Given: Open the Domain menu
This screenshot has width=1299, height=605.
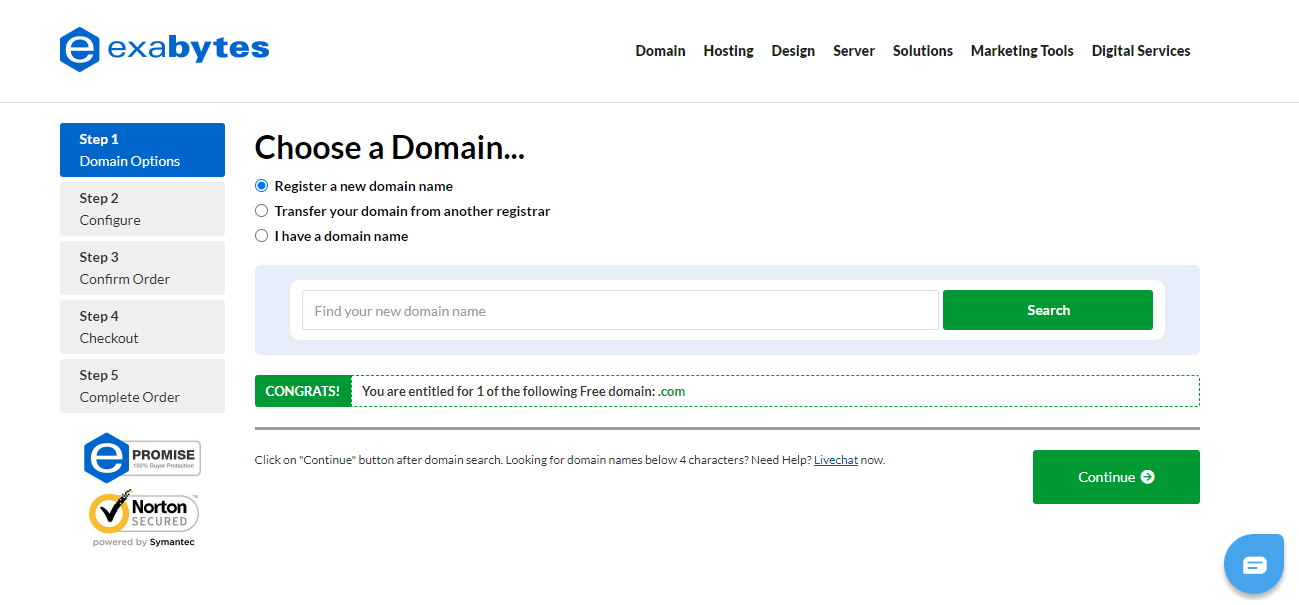Looking at the screenshot, I should point(660,50).
